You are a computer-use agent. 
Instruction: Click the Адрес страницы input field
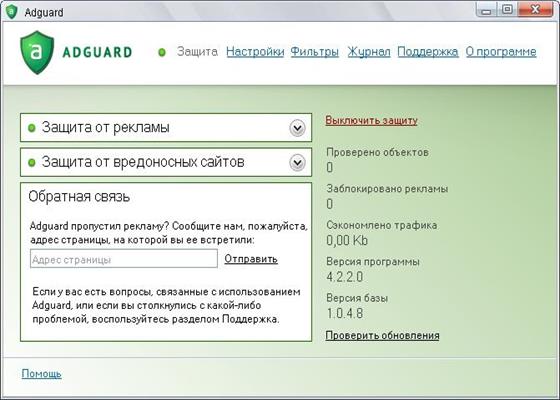coord(124,259)
